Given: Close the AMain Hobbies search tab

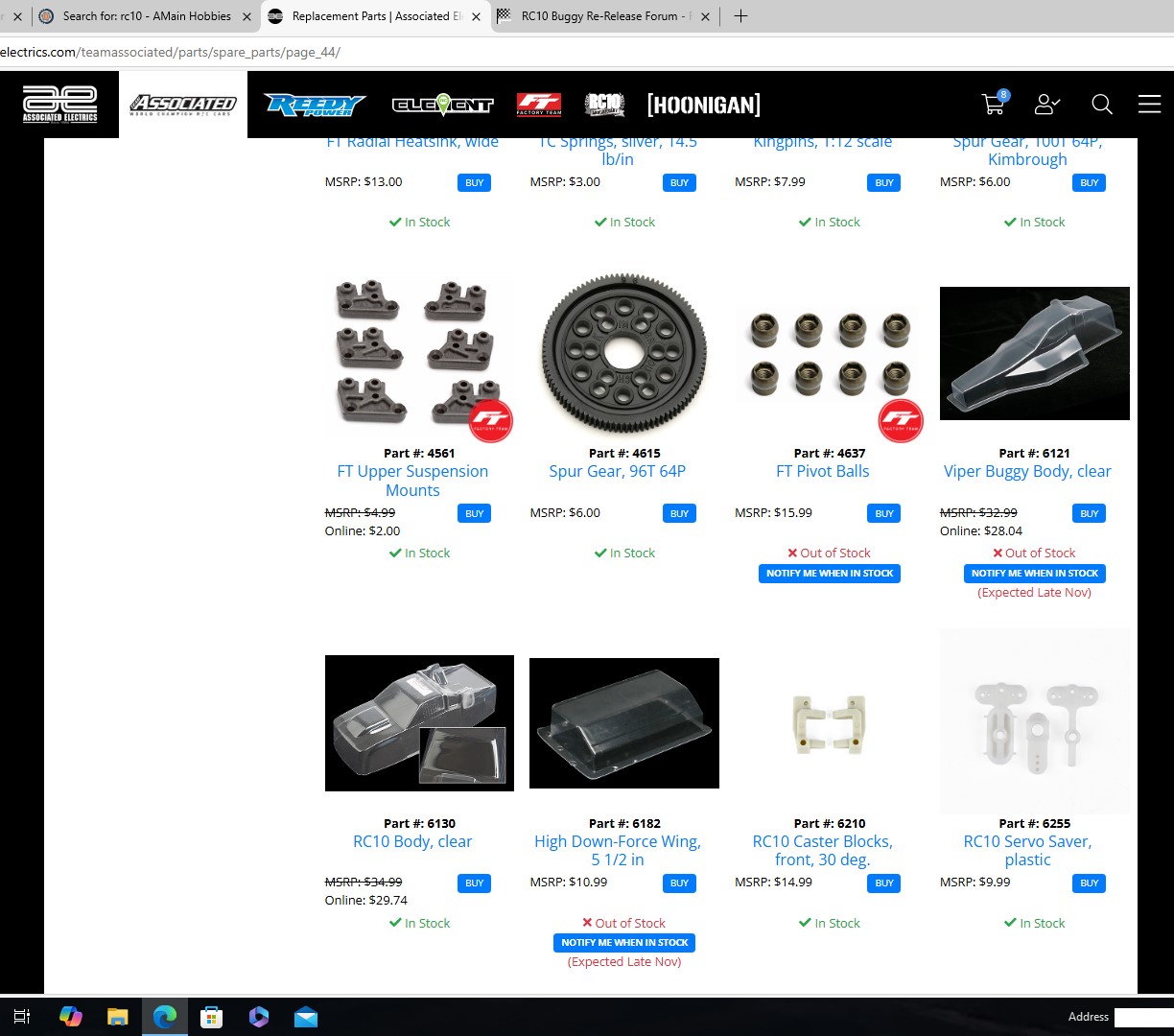Looking at the screenshot, I should pyautogui.click(x=247, y=16).
